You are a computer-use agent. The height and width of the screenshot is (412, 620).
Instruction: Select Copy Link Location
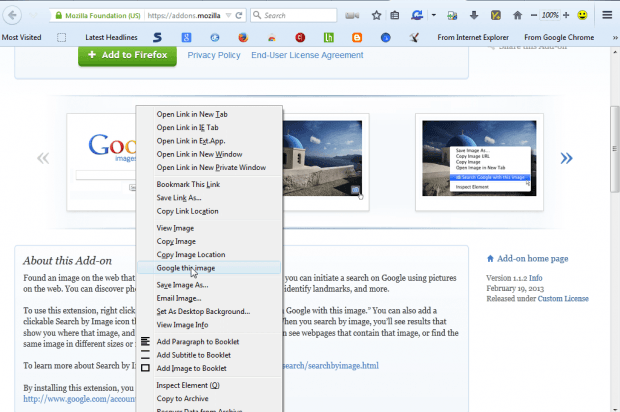pyautogui.click(x=209, y=211)
